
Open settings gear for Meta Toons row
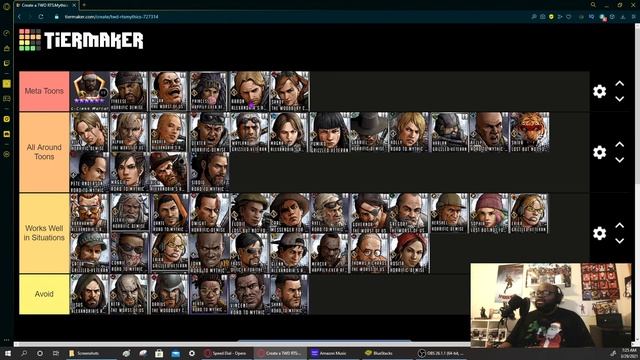599,91
